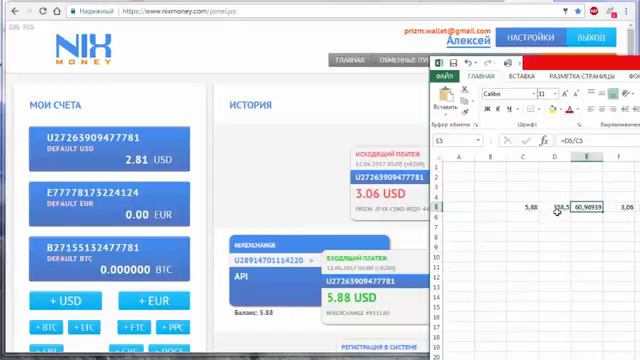This screenshot has height=360, width=640.
Task: Click the Paste clipboard icon in Excel
Action: click(x=446, y=95)
